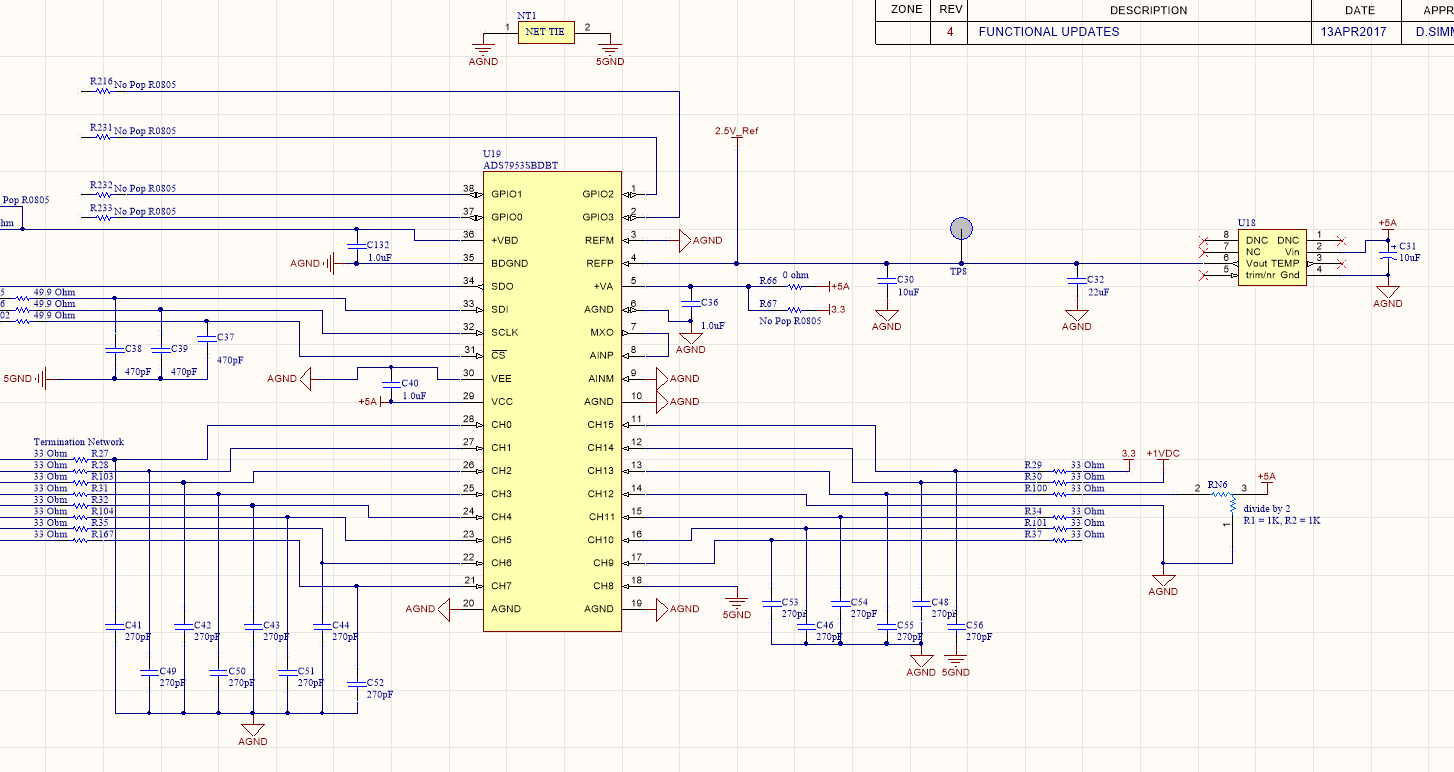Click the R27 resistor designator
The height and width of the screenshot is (772, 1454).
pyautogui.click(x=99, y=453)
